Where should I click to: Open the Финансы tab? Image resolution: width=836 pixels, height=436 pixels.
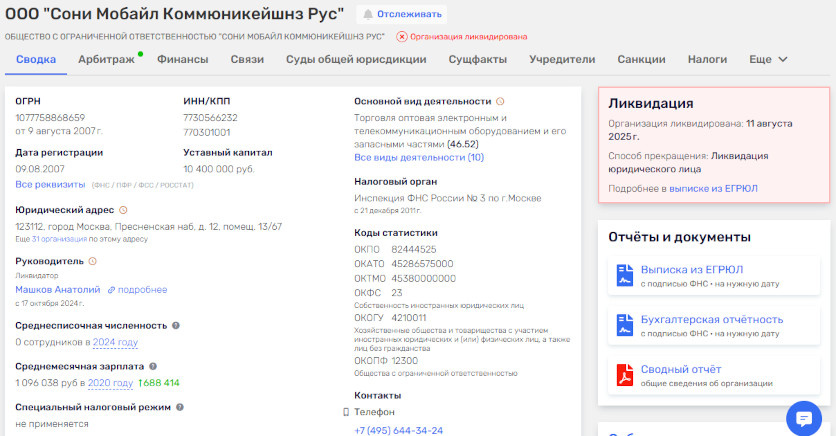(182, 59)
